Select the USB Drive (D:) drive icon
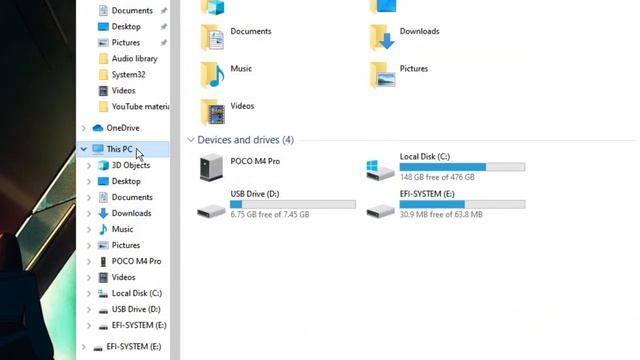This screenshot has height=360, width=640. click(211, 211)
